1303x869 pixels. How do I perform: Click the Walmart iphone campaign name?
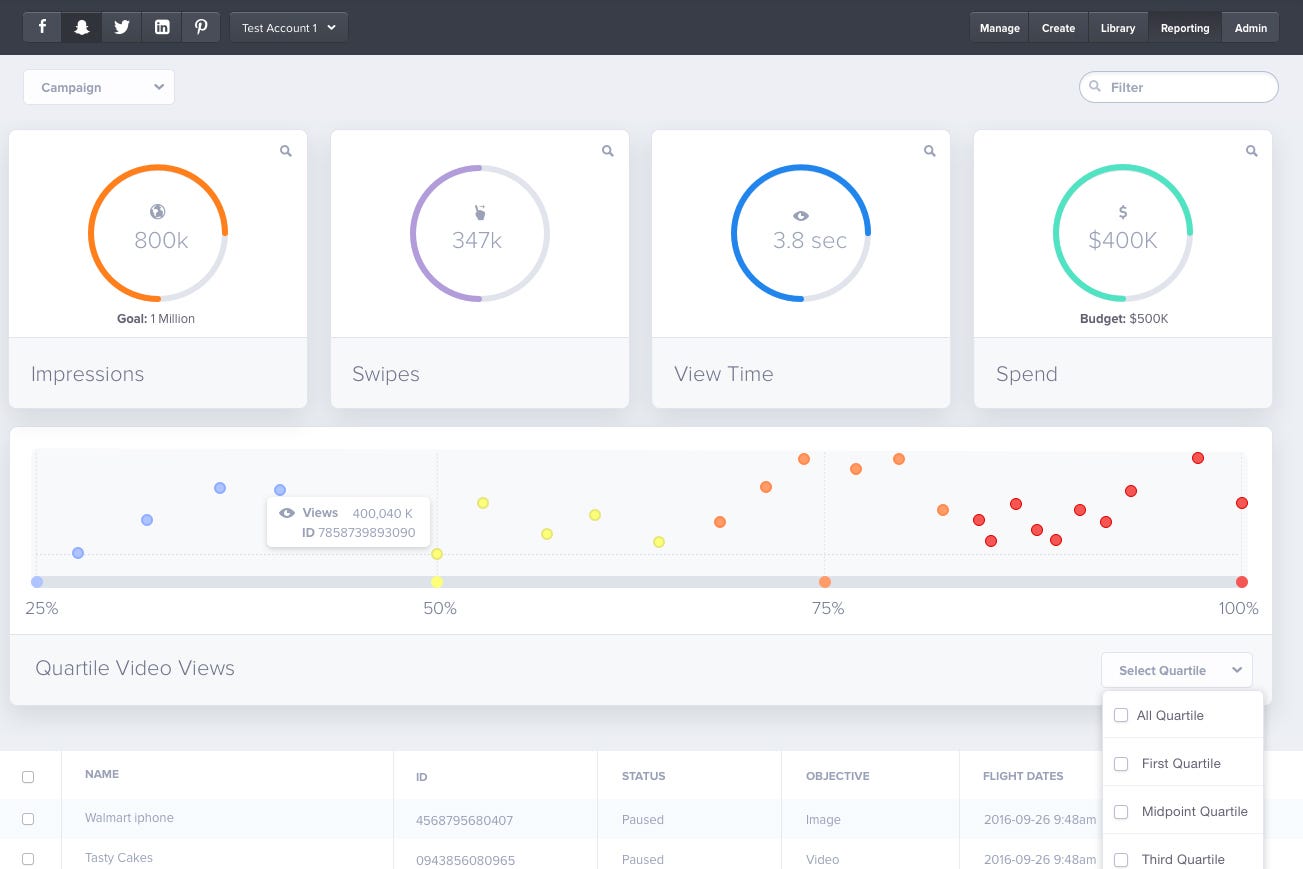tap(129, 818)
